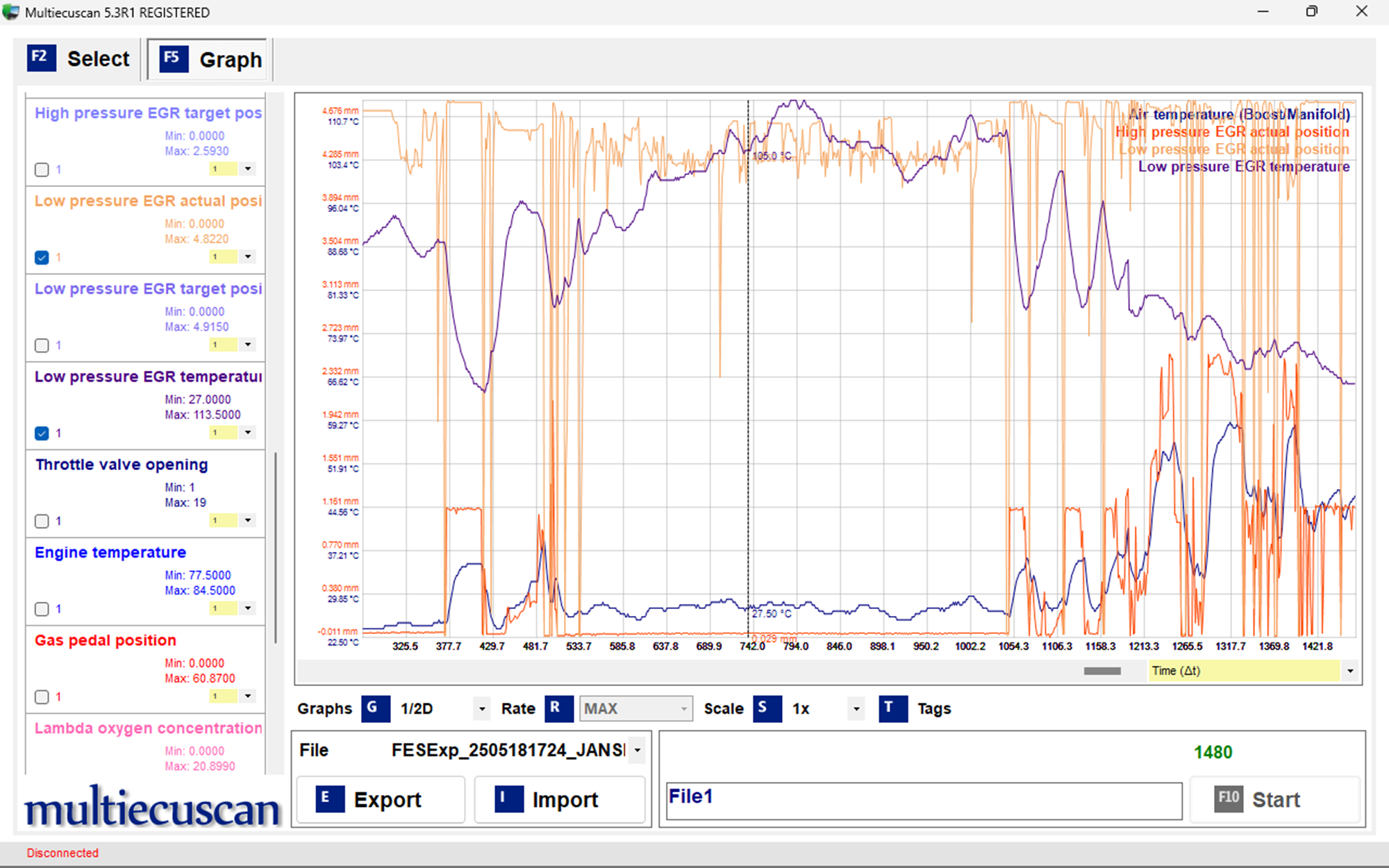
Task: Click the E icon on the Export button
Action: click(x=330, y=799)
